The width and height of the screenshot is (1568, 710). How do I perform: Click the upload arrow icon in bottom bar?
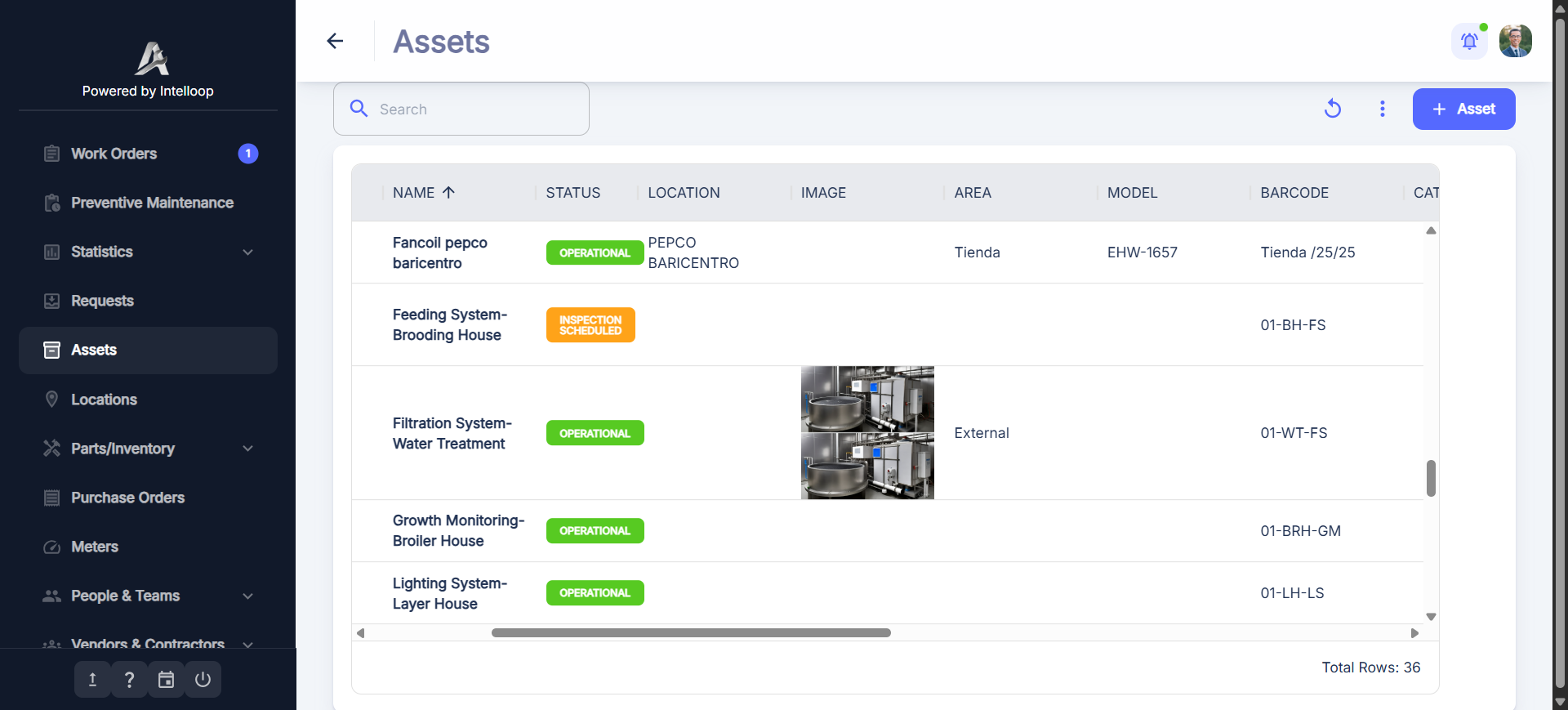[92, 680]
